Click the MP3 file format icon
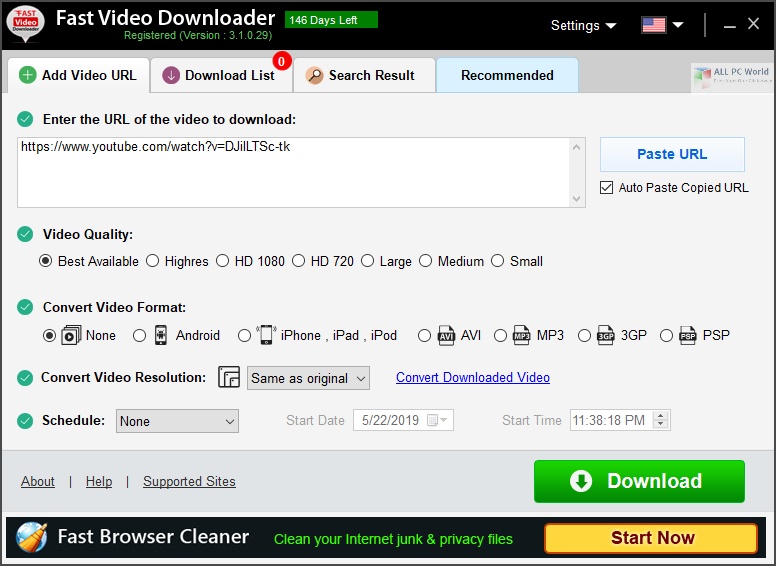This screenshot has width=776, height=566. (x=521, y=335)
